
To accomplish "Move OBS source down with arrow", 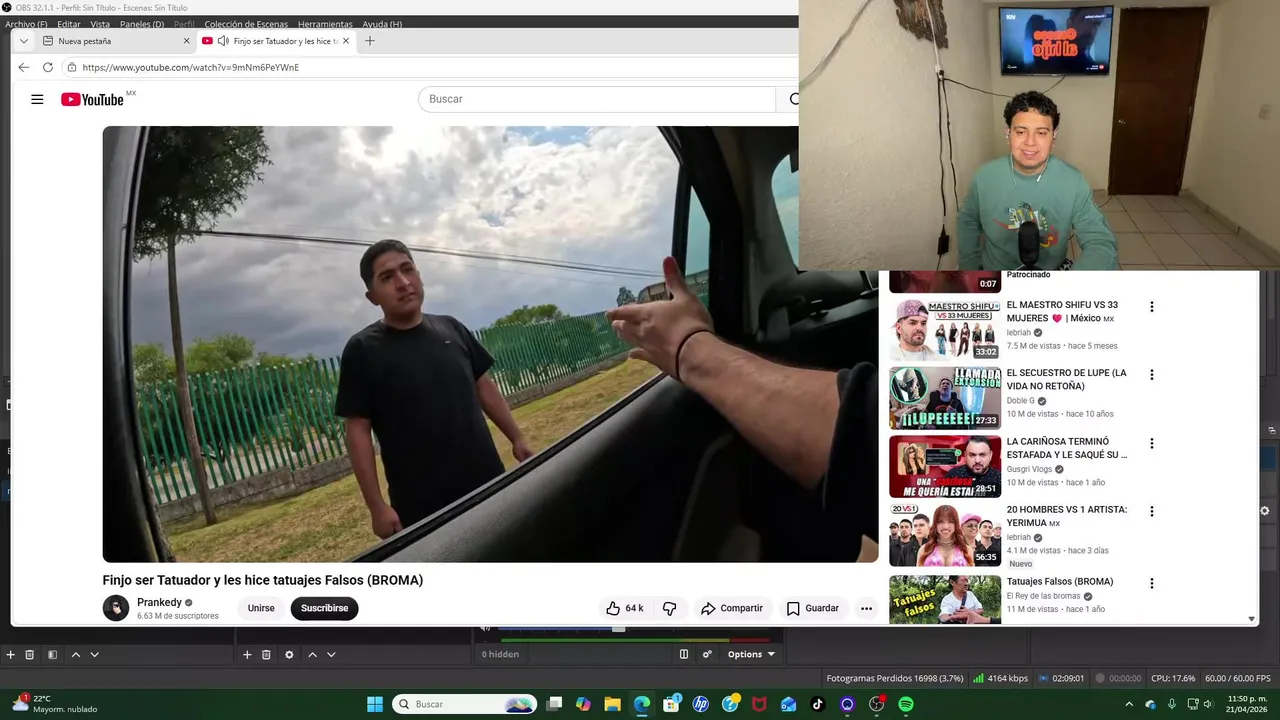I will tap(331, 655).
